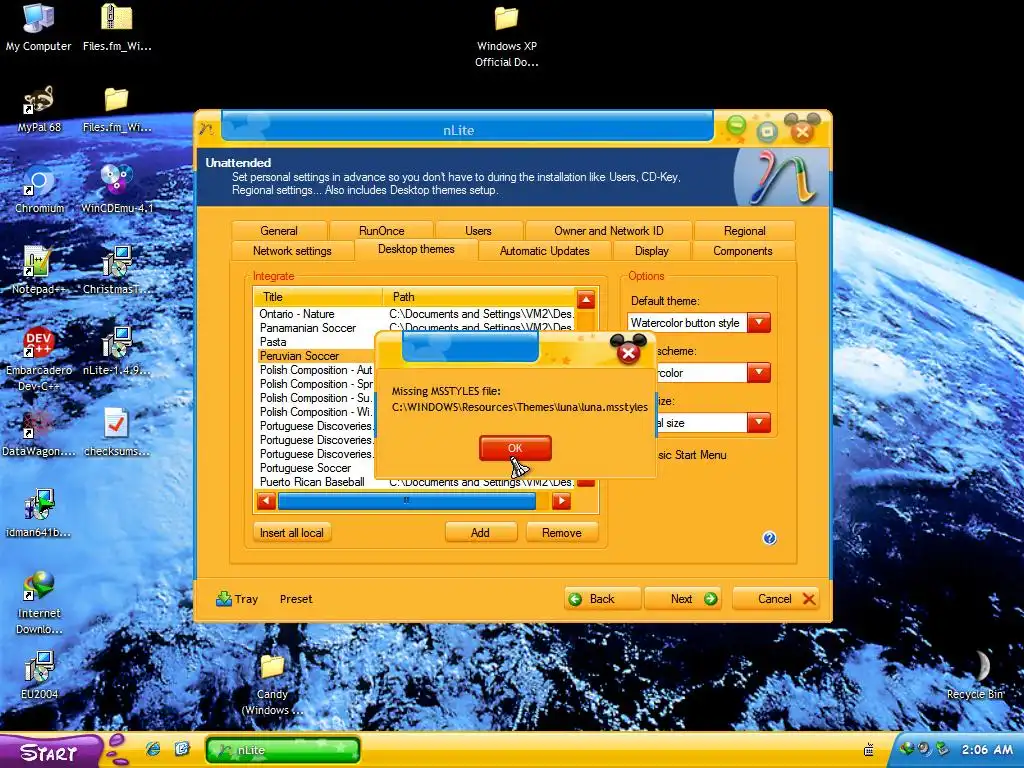Image resolution: width=1024 pixels, height=768 pixels.
Task: Click the theme list horizontal scrollbar thumb
Action: (x=406, y=501)
